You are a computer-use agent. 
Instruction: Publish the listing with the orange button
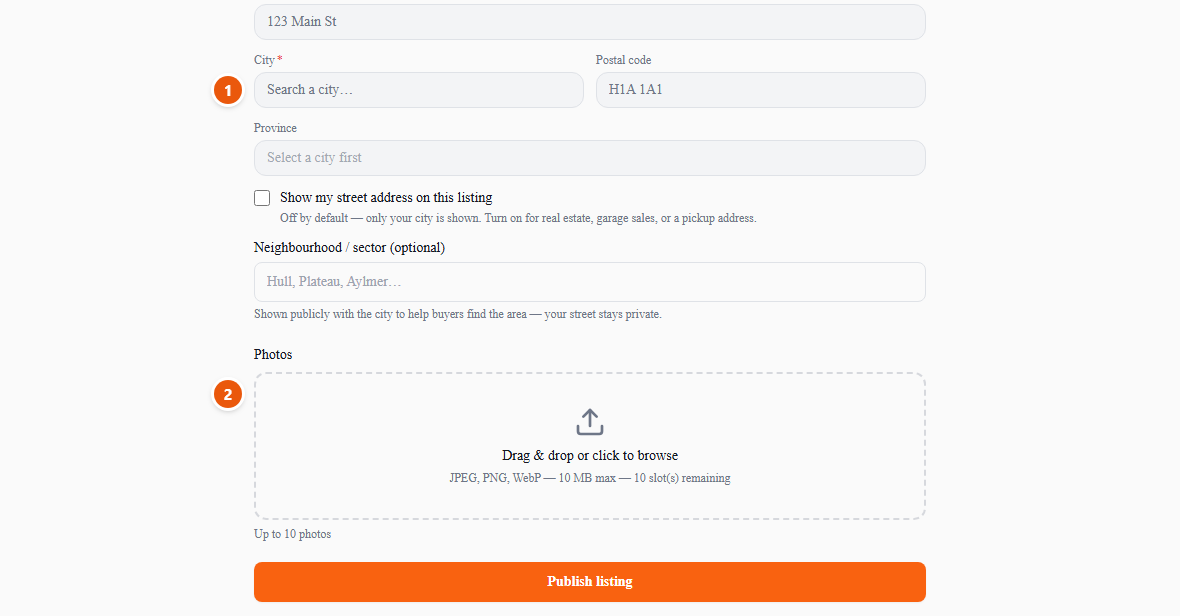coord(589,581)
